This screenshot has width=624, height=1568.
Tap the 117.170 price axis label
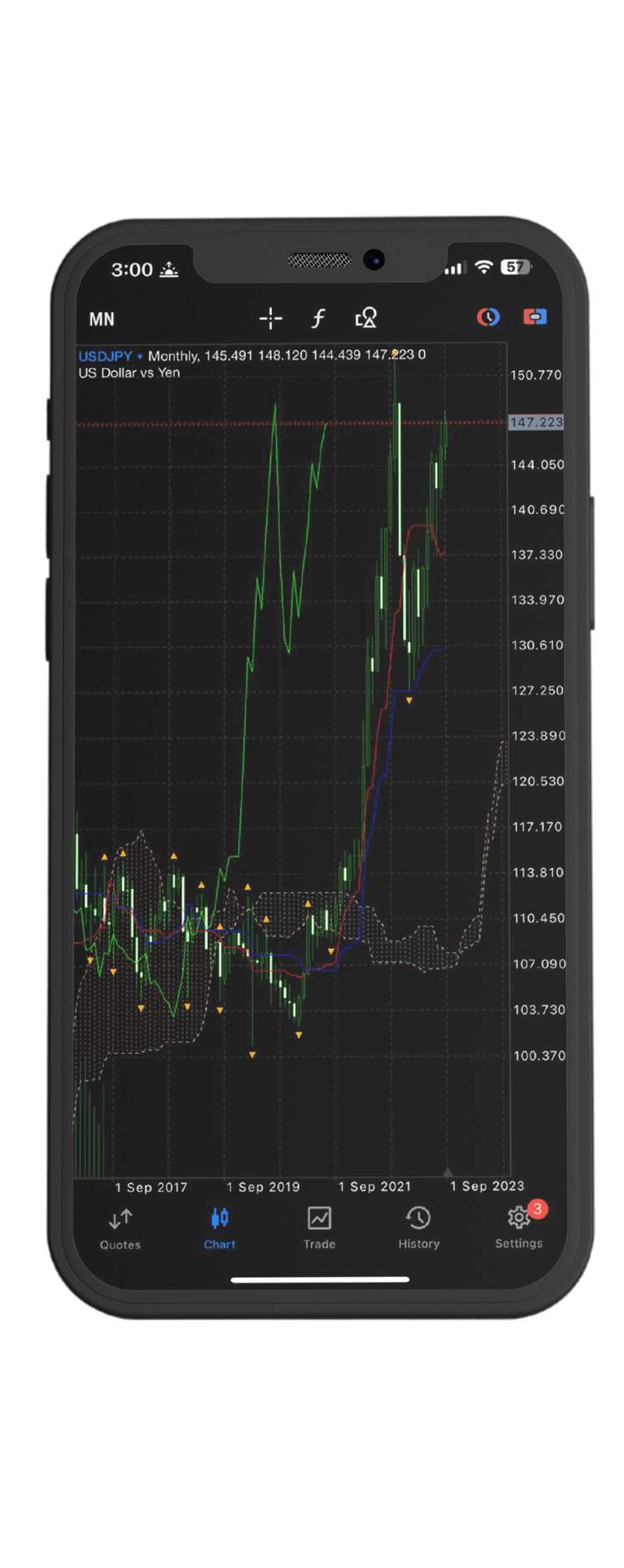pos(538,826)
